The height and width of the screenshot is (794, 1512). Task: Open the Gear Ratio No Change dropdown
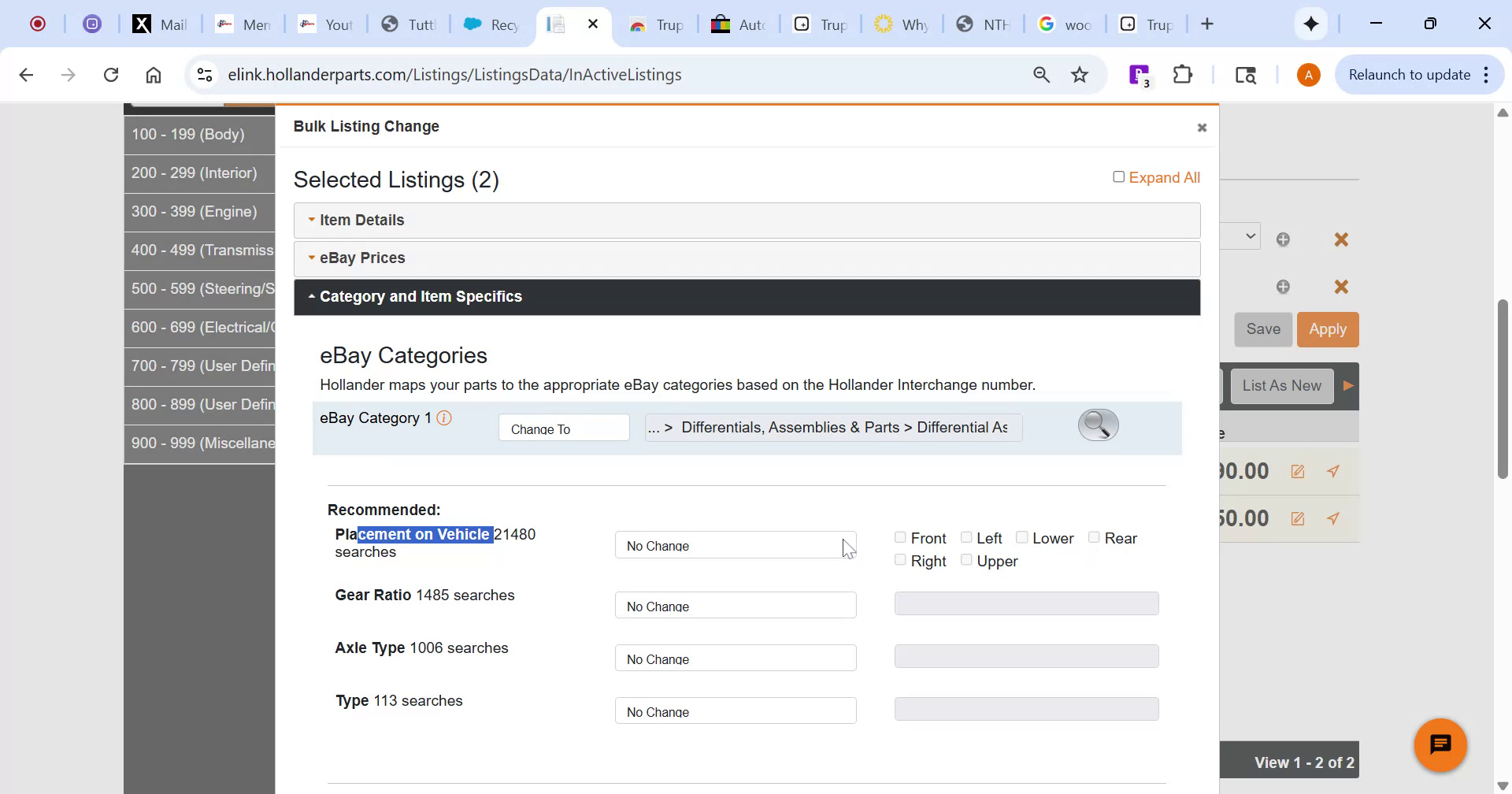[x=735, y=606]
